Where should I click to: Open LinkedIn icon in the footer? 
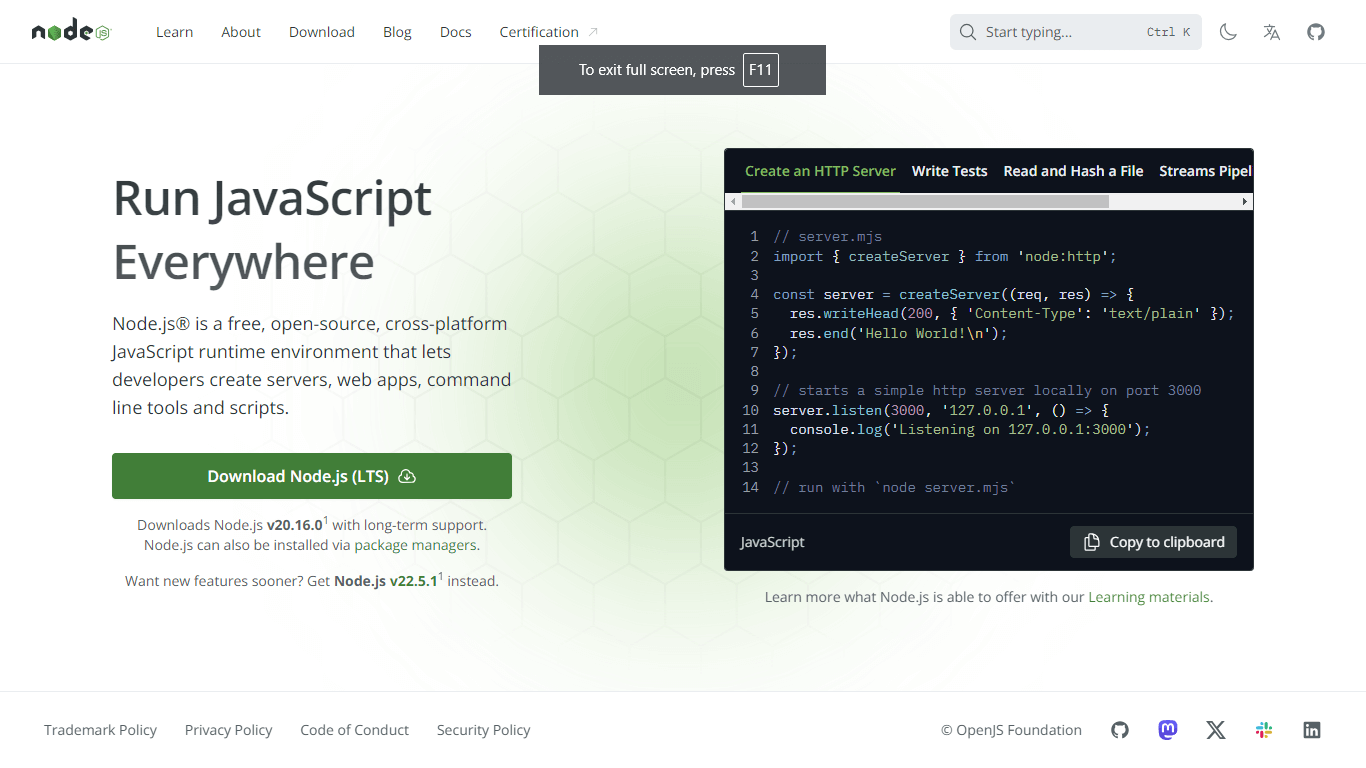coord(1312,730)
